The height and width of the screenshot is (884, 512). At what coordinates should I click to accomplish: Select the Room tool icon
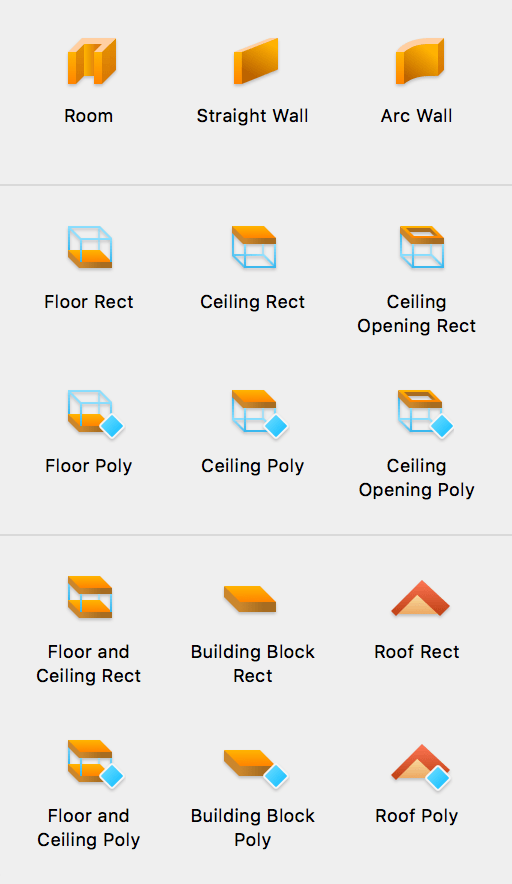pos(91,61)
